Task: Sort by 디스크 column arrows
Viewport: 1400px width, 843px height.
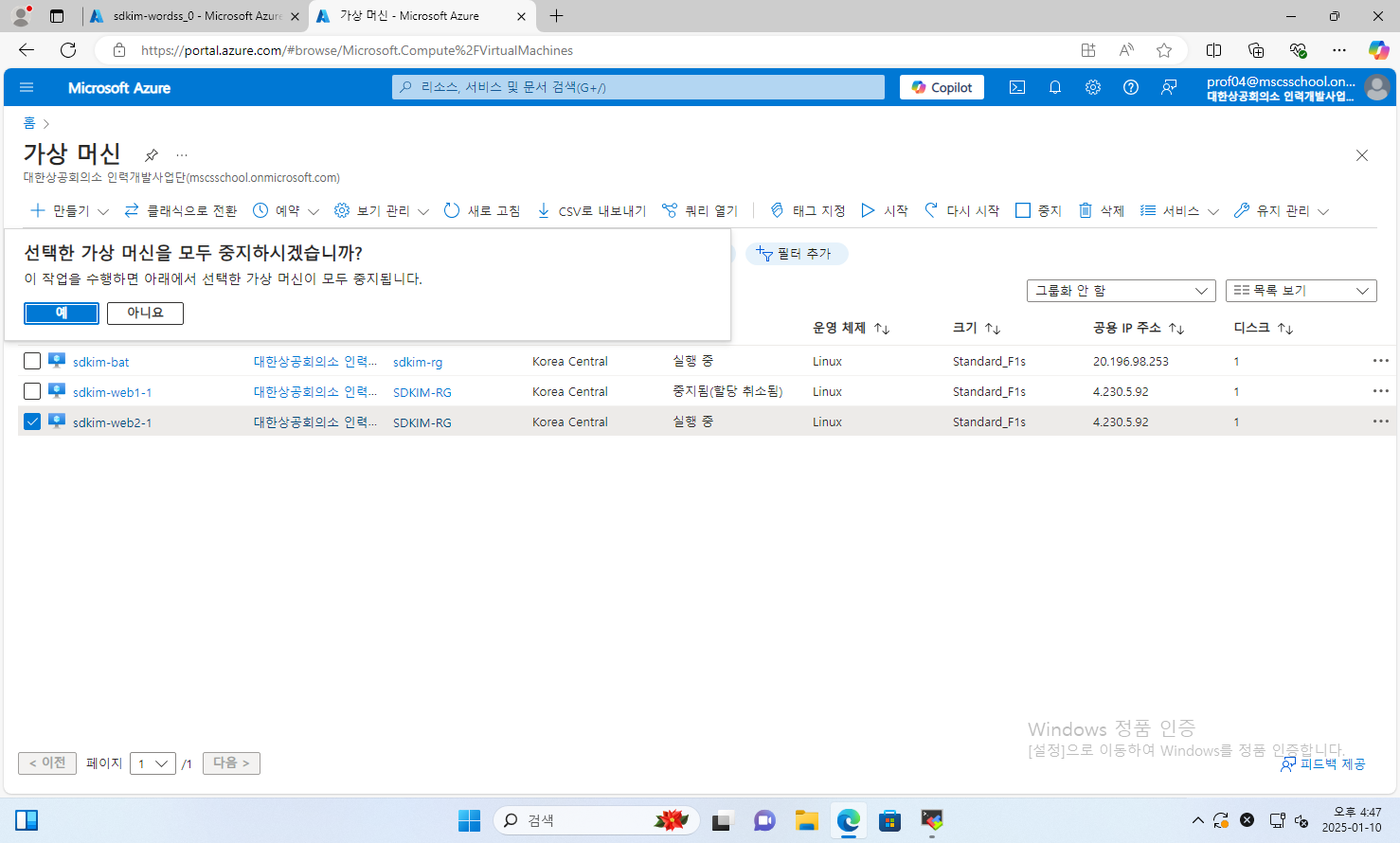Action: (x=1285, y=328)
